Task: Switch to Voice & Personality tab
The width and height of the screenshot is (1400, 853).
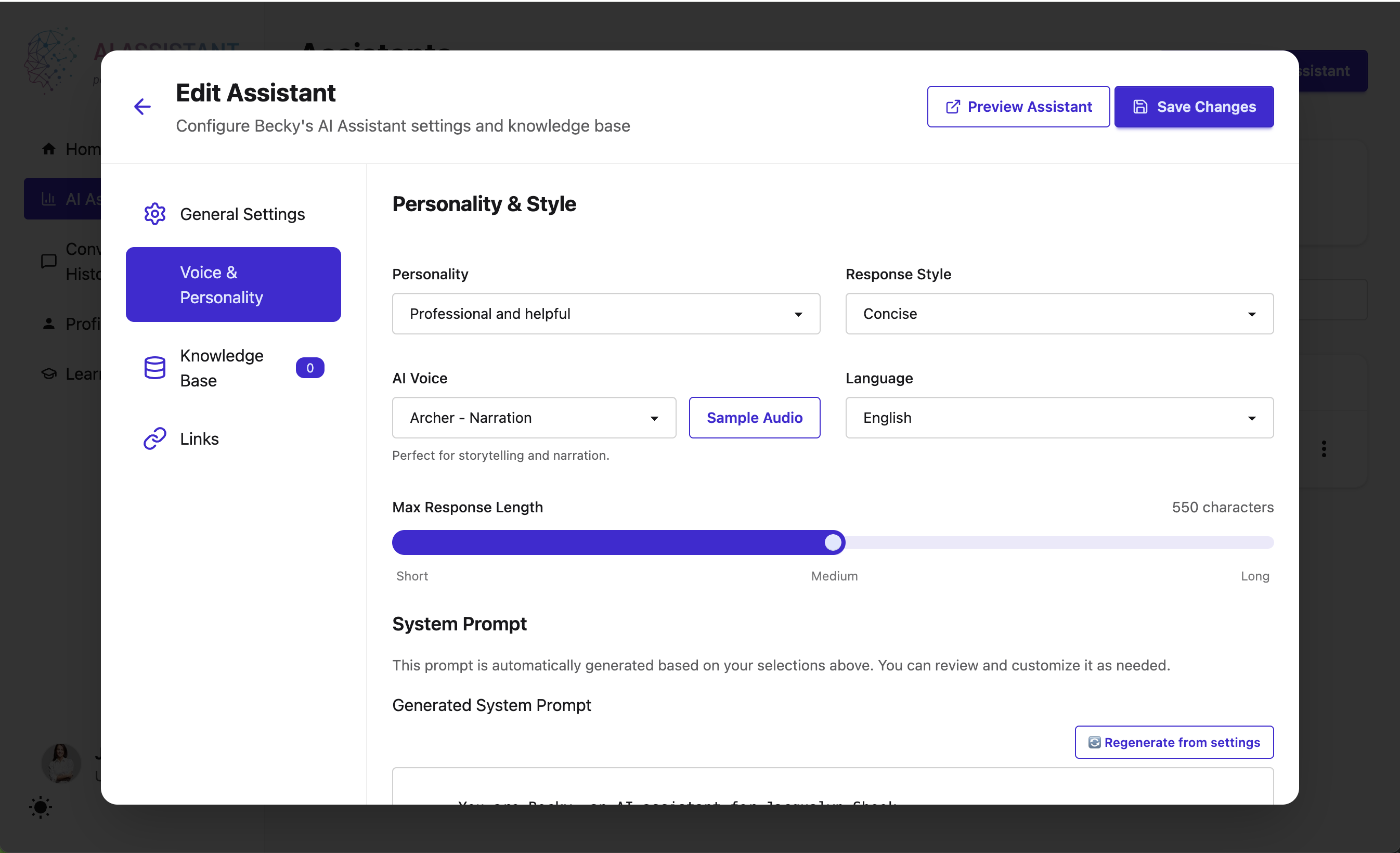Action: (233, 285)
